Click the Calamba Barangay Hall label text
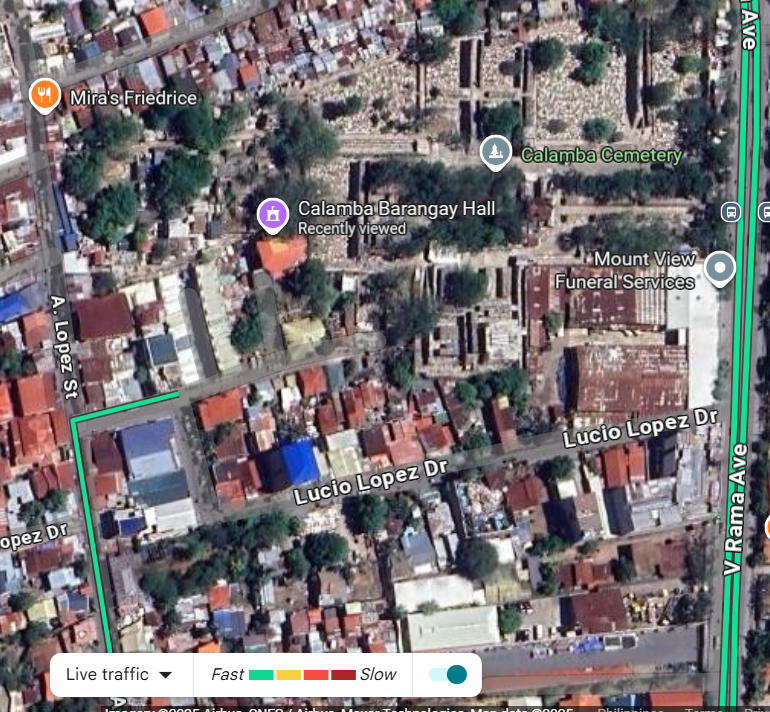The width and height of the screenshot is (770, 712). (396, 209)
